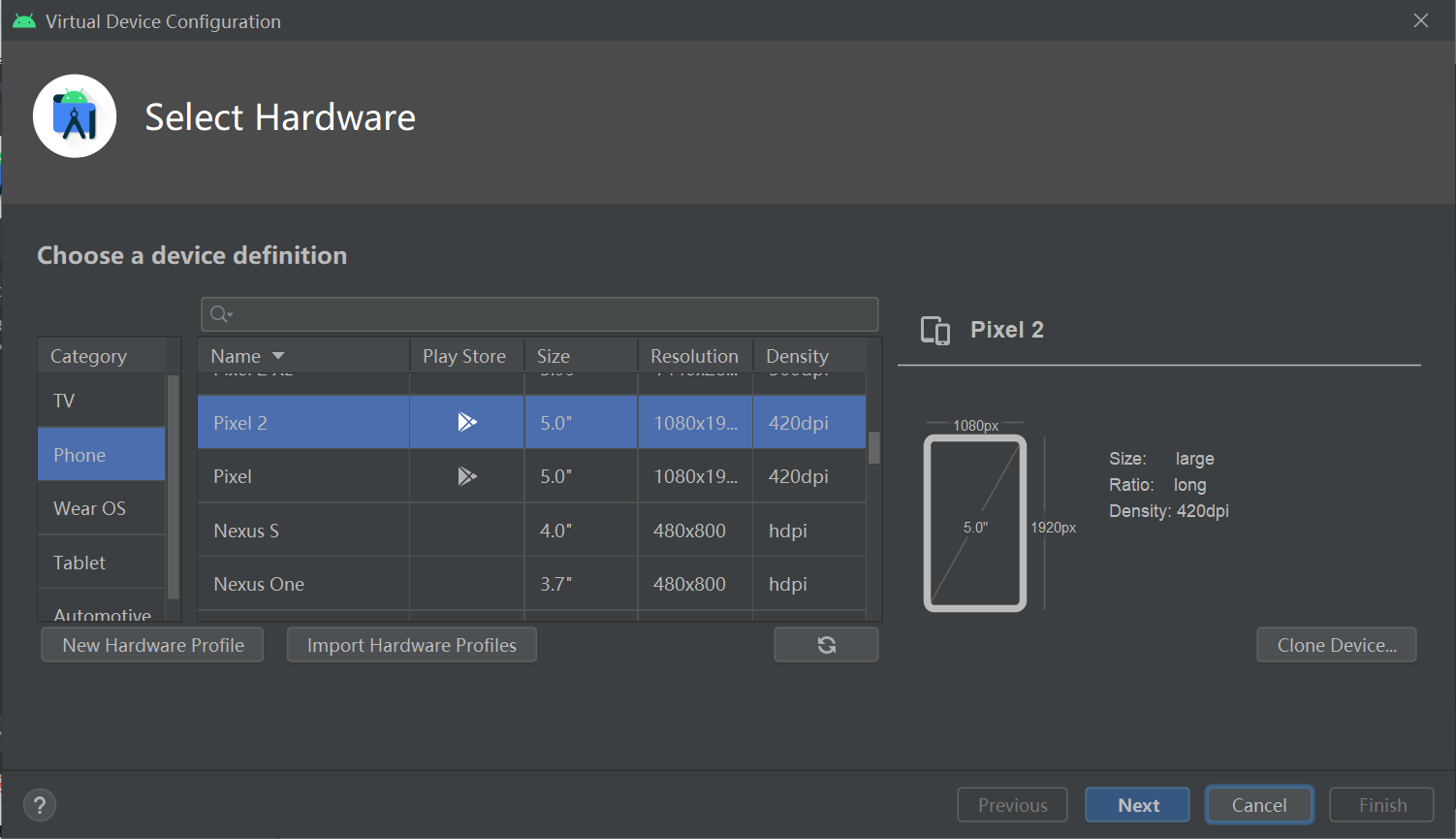Screen dimensions: 1456x839
Task: Click the Next button
Action: 1138,805
